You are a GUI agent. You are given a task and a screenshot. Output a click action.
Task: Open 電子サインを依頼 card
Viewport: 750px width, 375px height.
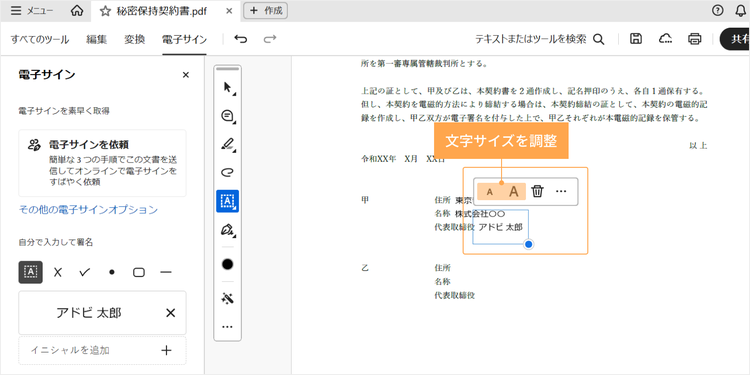pos(102,163)
